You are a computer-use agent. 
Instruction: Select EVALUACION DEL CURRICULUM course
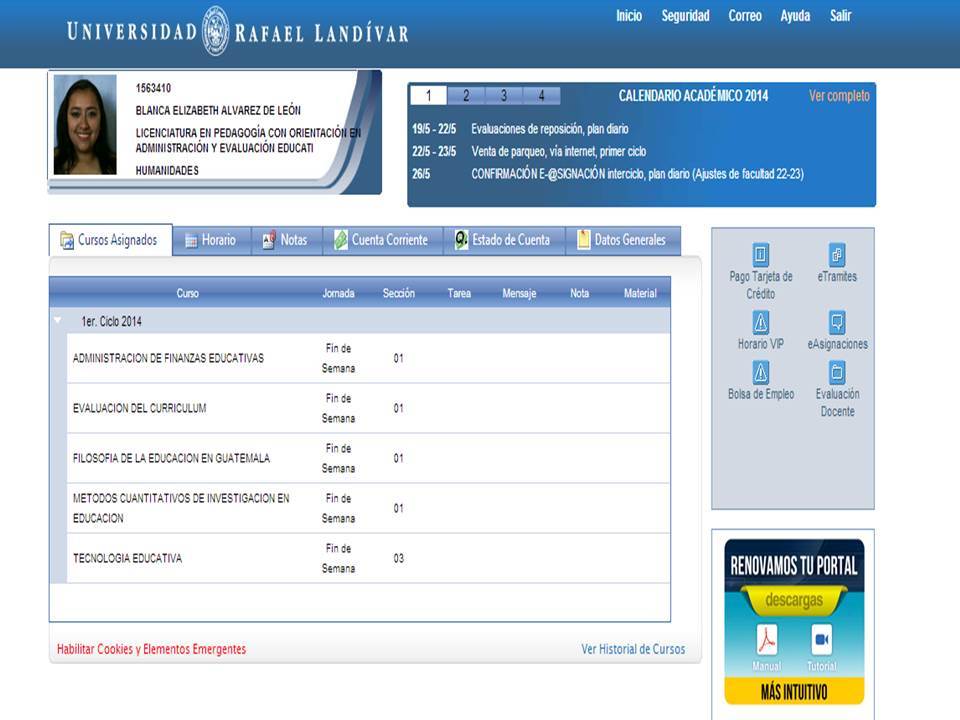point(140,408)
